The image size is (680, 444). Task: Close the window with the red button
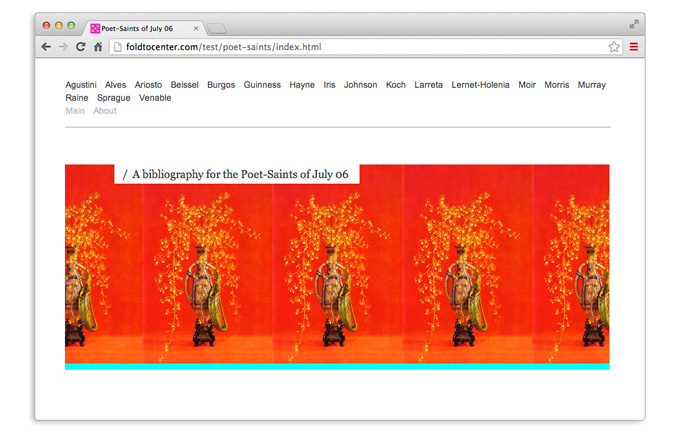pyautogui.click(x=46, y=26)
